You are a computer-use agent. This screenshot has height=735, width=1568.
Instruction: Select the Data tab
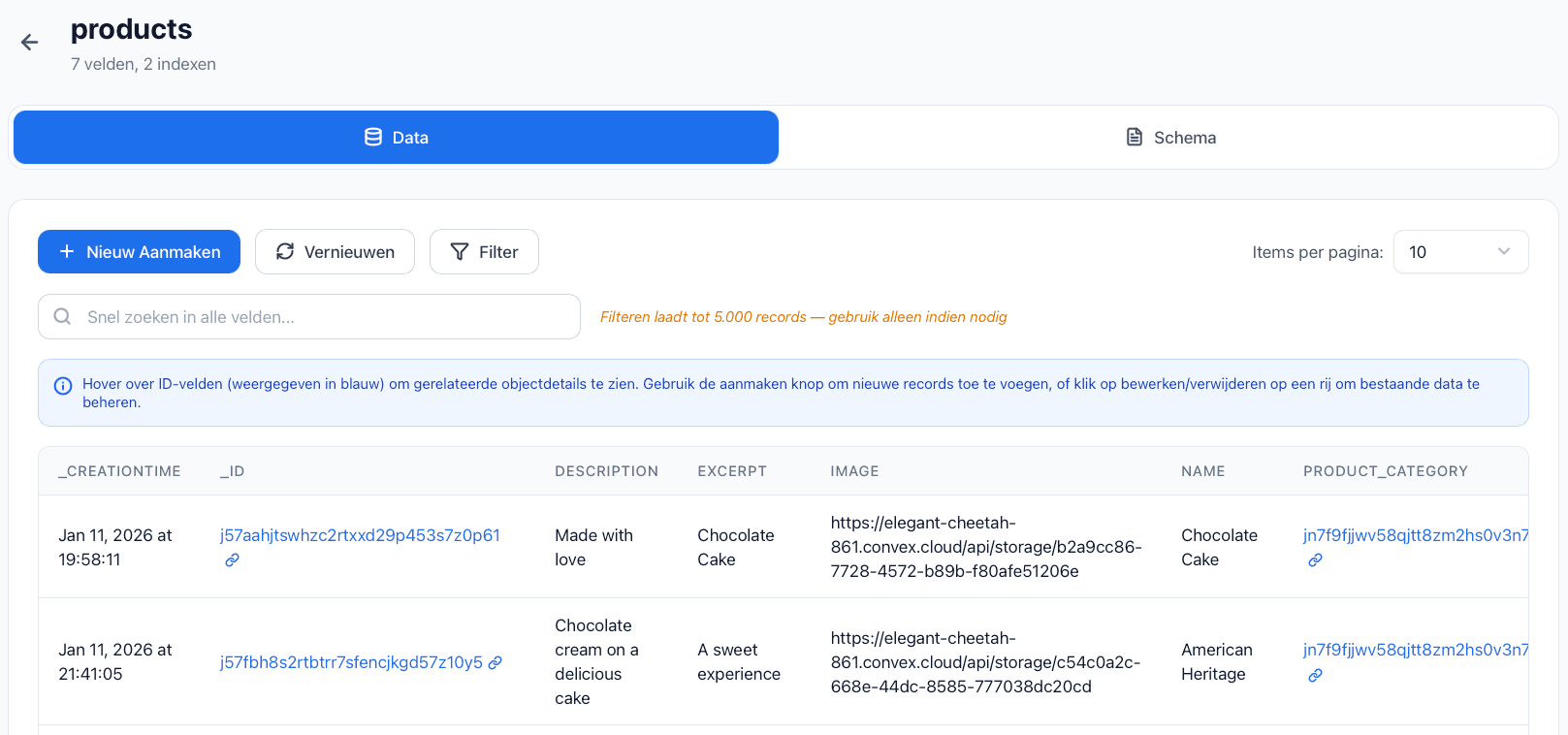pos(396,138)
